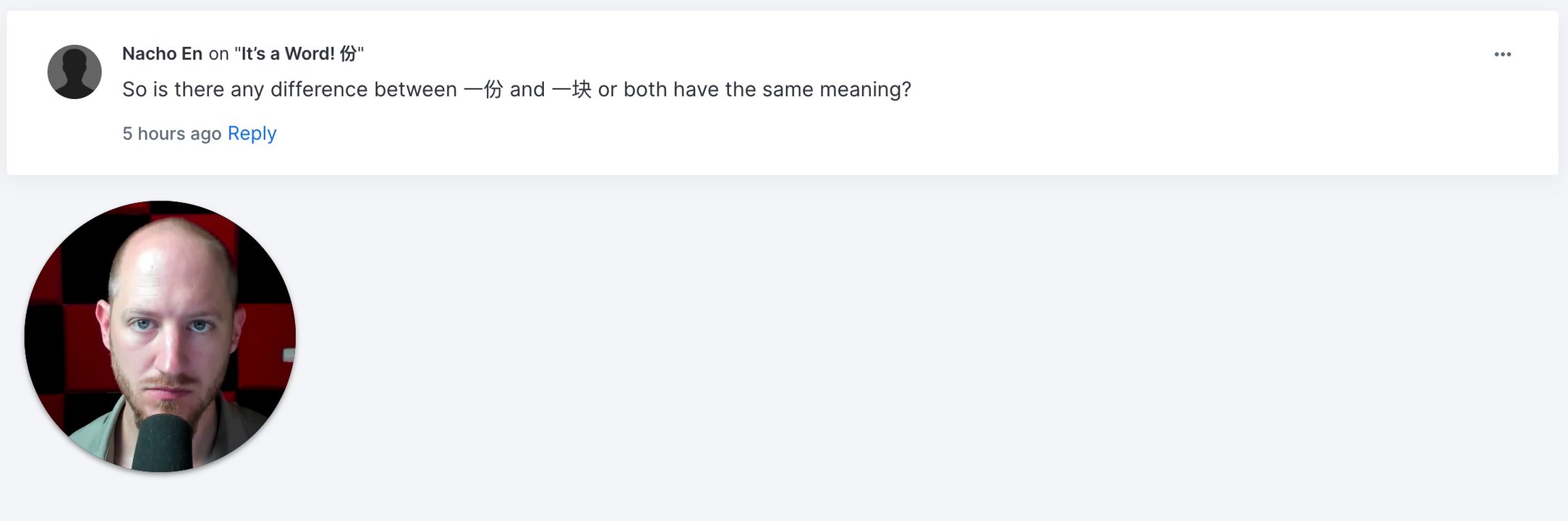Click the "5 hours ago" timestamp
Screen dimensions: 1568x521
point(171,134)
